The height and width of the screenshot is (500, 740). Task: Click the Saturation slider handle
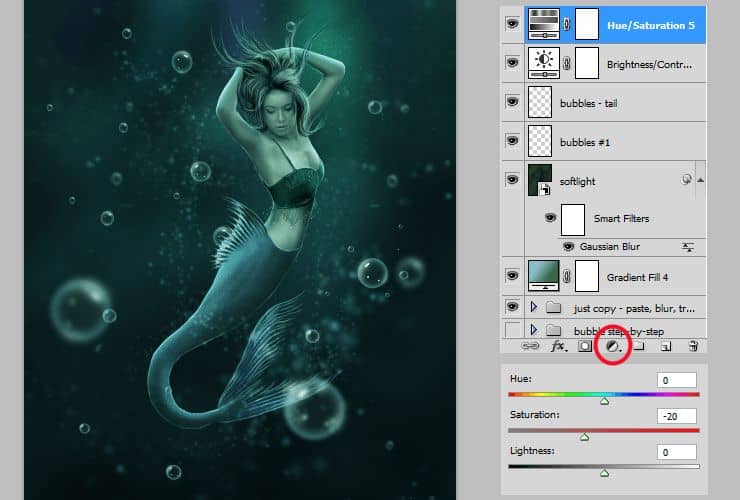(584, 437)
